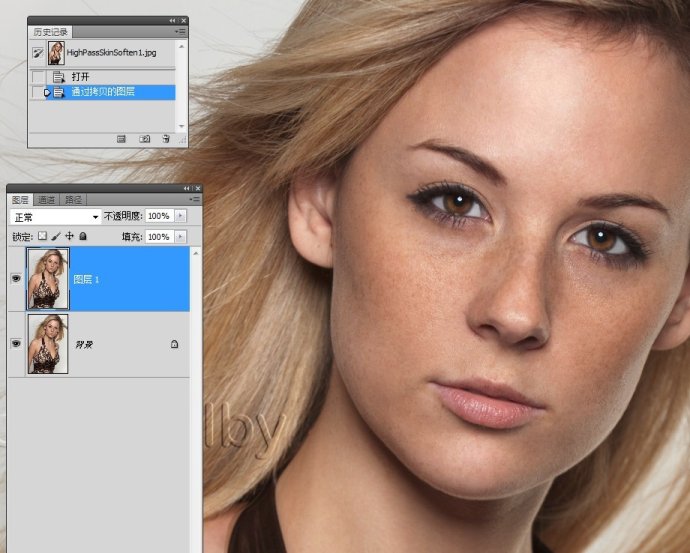Enable lock position cross-arrows icon
690x553 pixels.
coord(70,236)
